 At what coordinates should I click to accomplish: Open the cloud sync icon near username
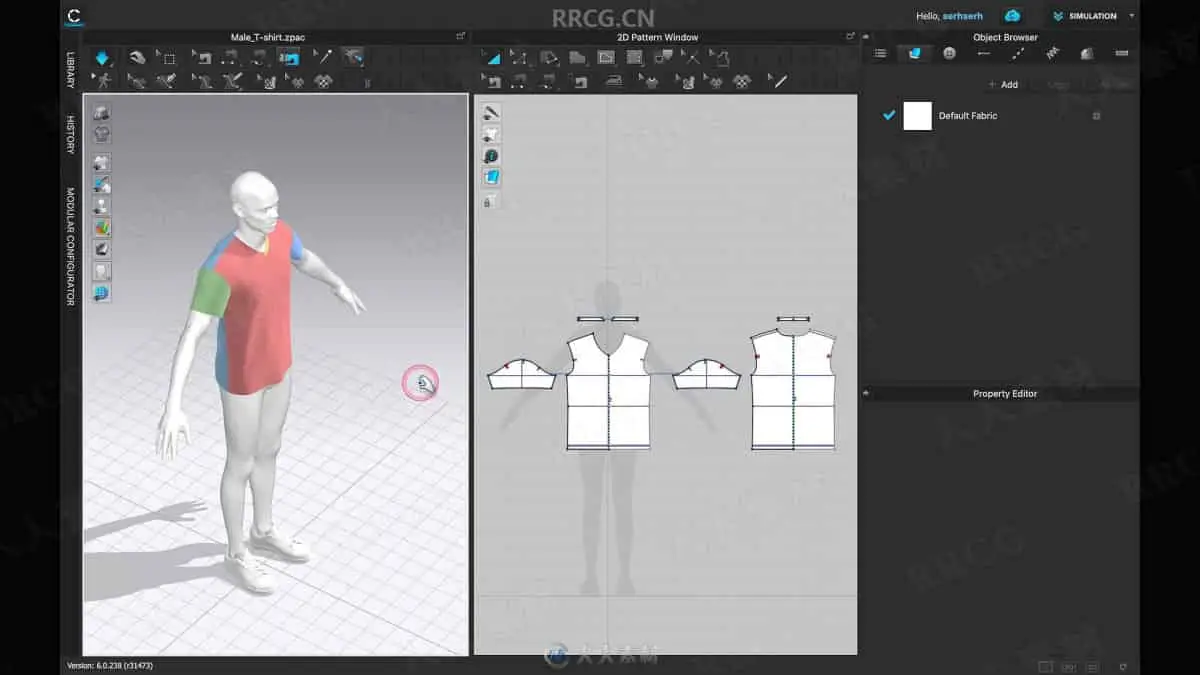[1012, 15]
